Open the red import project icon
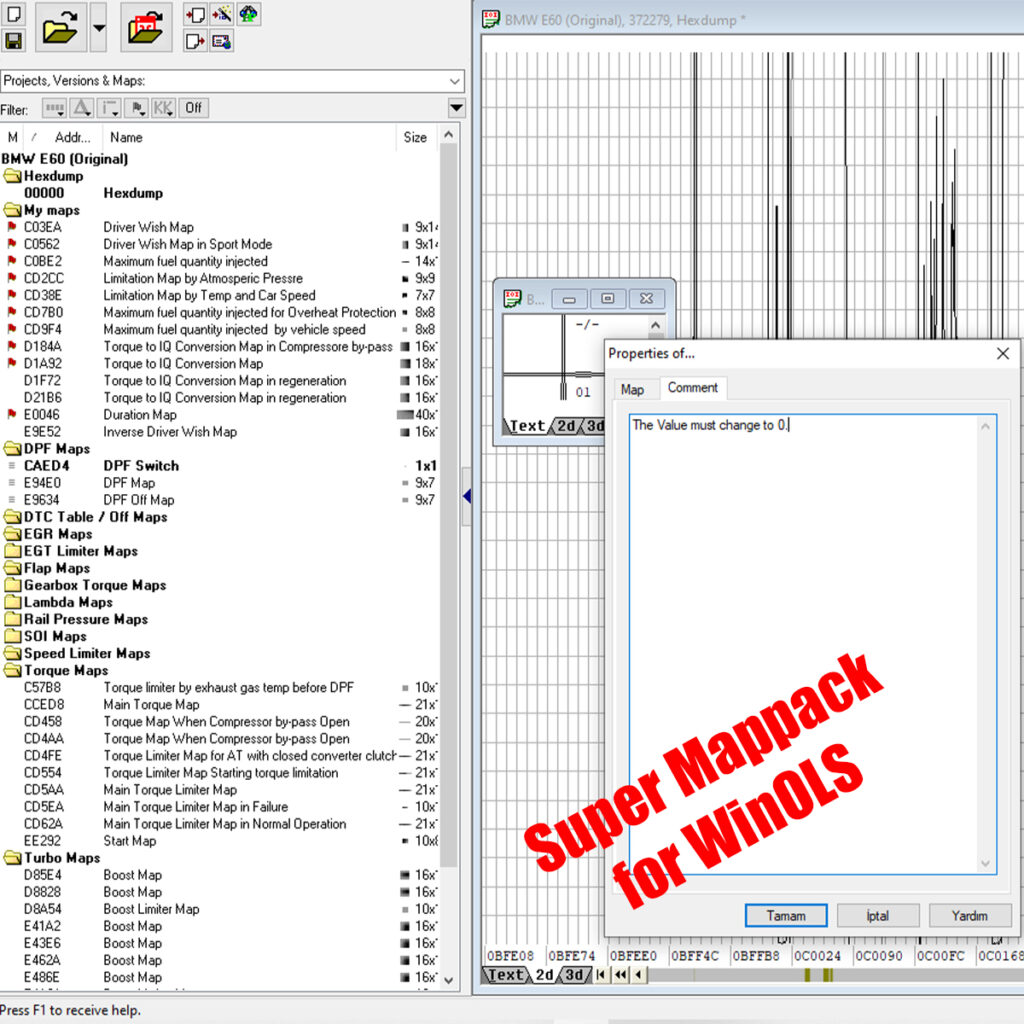Screen dimensions: 1024x1024 [146, 28]
